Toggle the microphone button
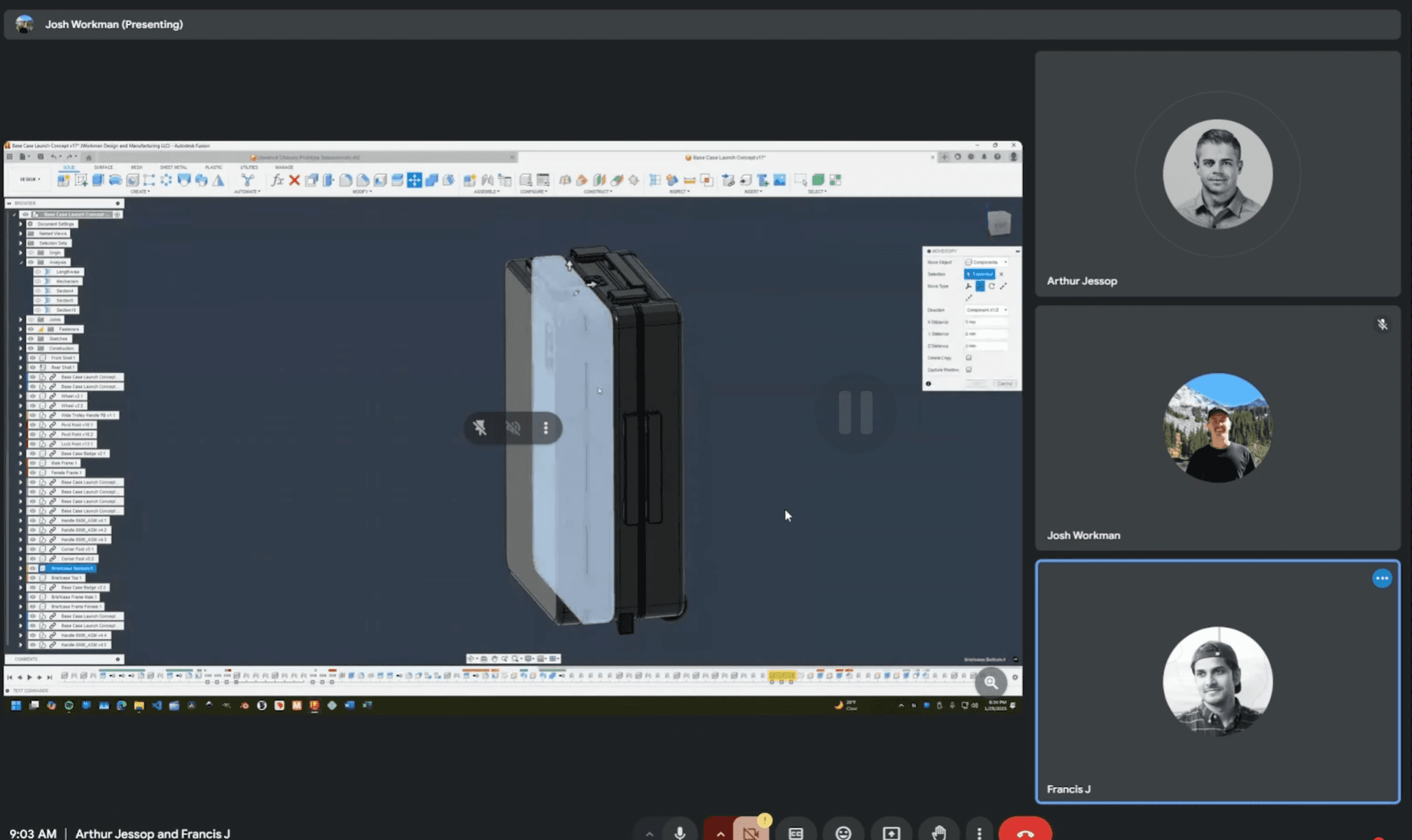This screenshot has height=840, width=1412. 680,832
